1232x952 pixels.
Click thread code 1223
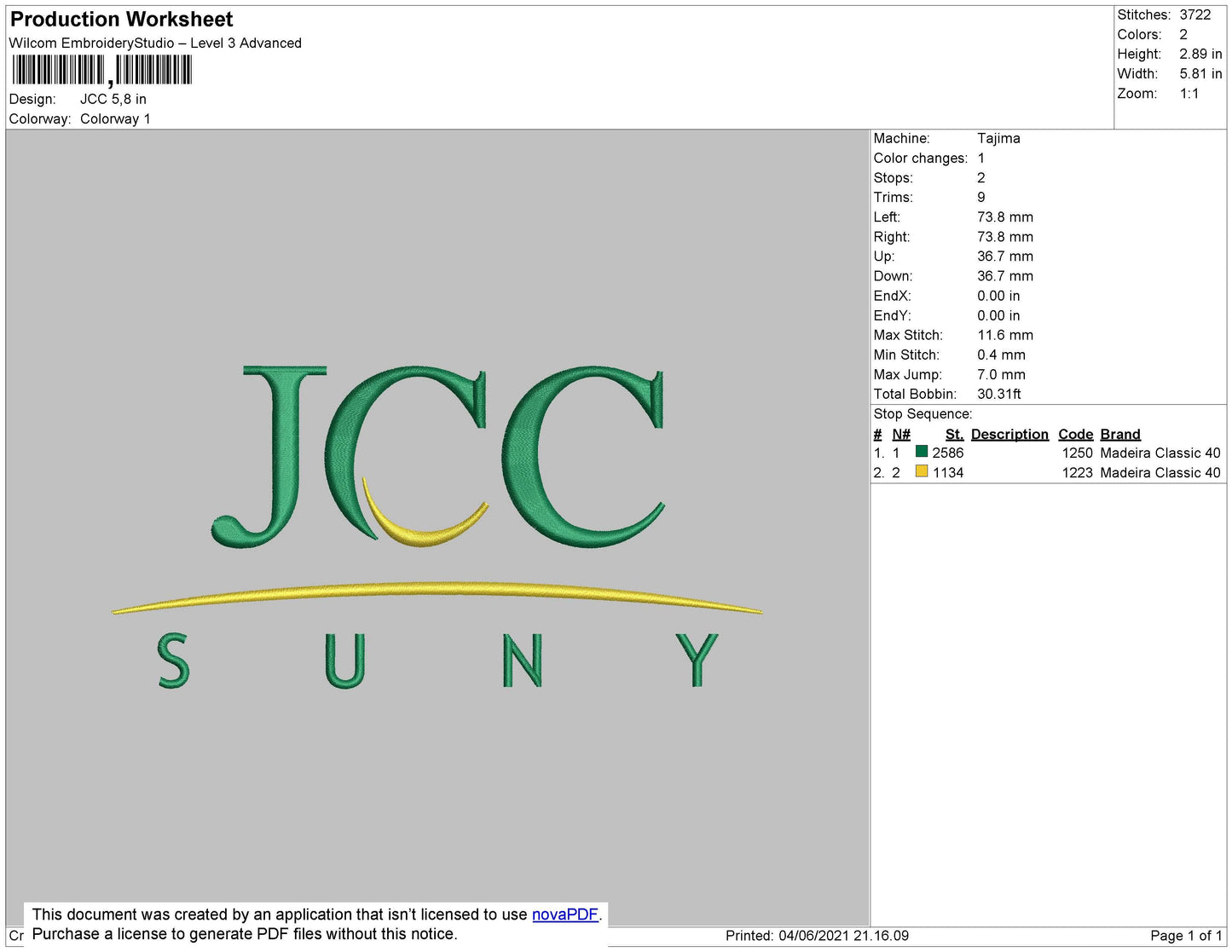[1077, 472]
